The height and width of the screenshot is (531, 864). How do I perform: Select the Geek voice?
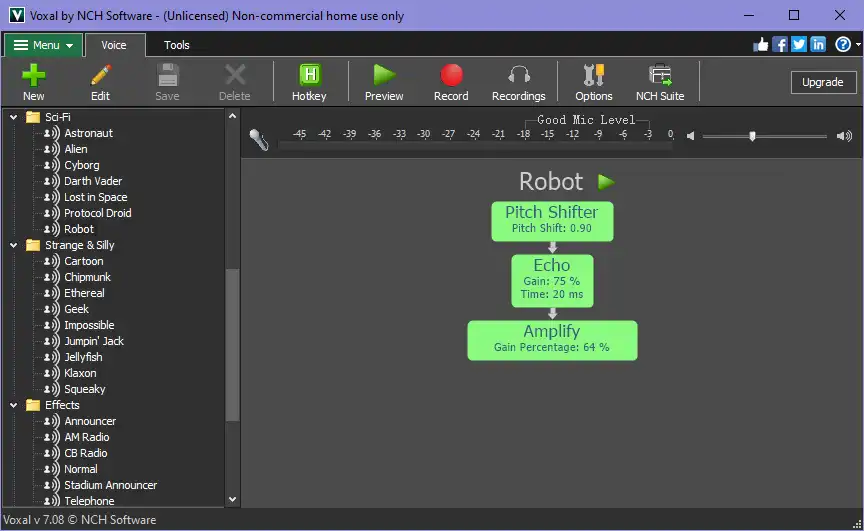(x=76, y=309)
